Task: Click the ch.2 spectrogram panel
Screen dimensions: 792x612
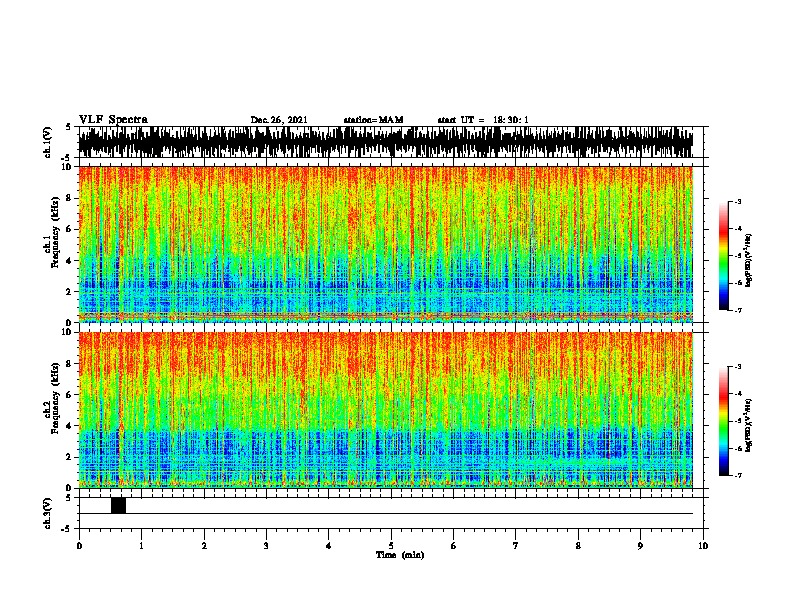Action: coord(386,410)
